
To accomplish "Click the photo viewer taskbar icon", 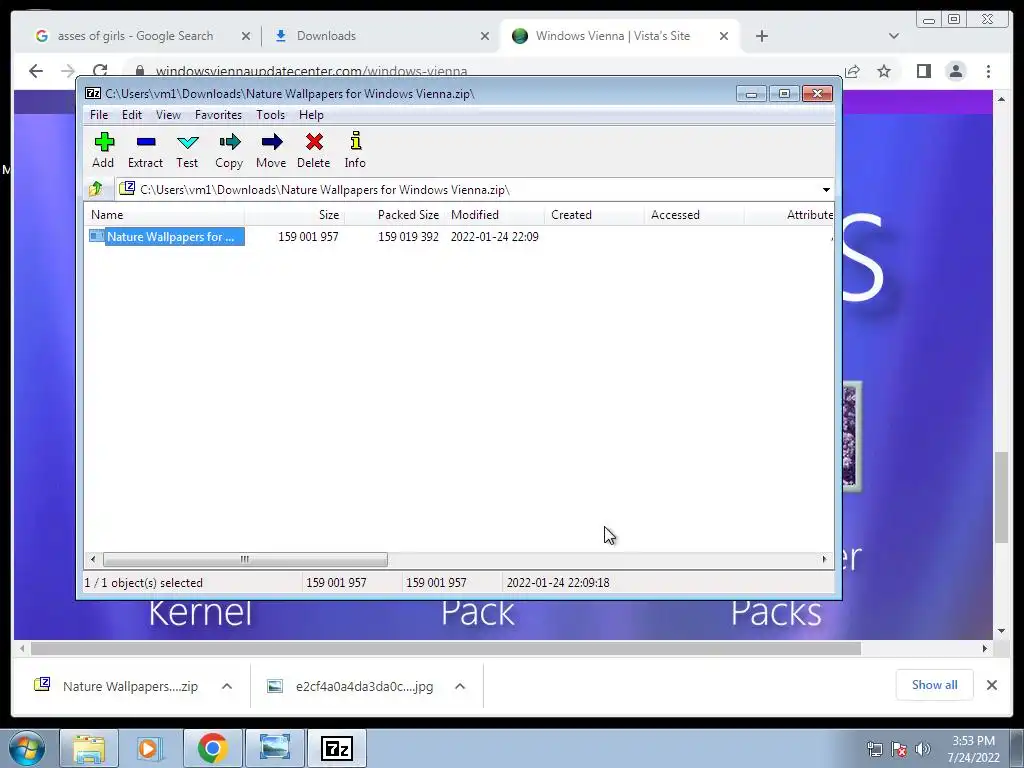I will tap(275, 748).
